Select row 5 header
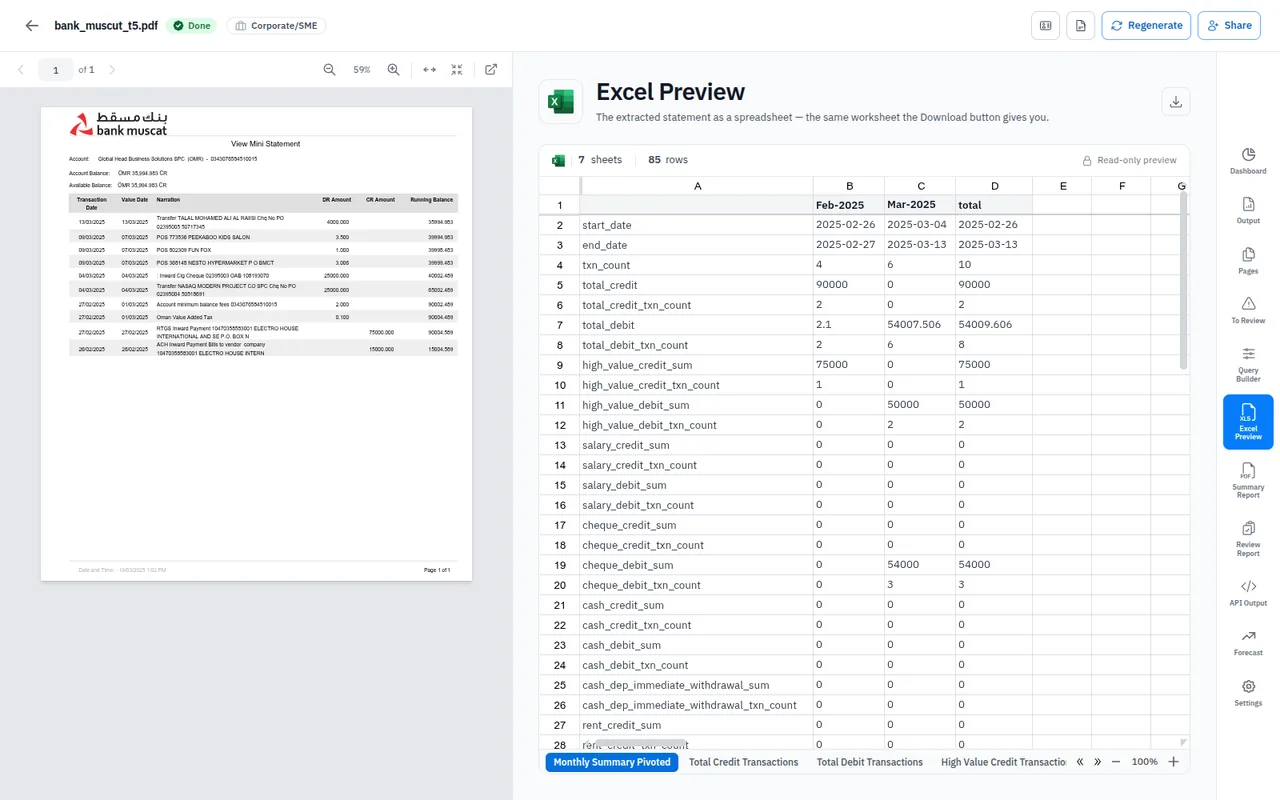The image size is (1280, 800). coord(560,285)
